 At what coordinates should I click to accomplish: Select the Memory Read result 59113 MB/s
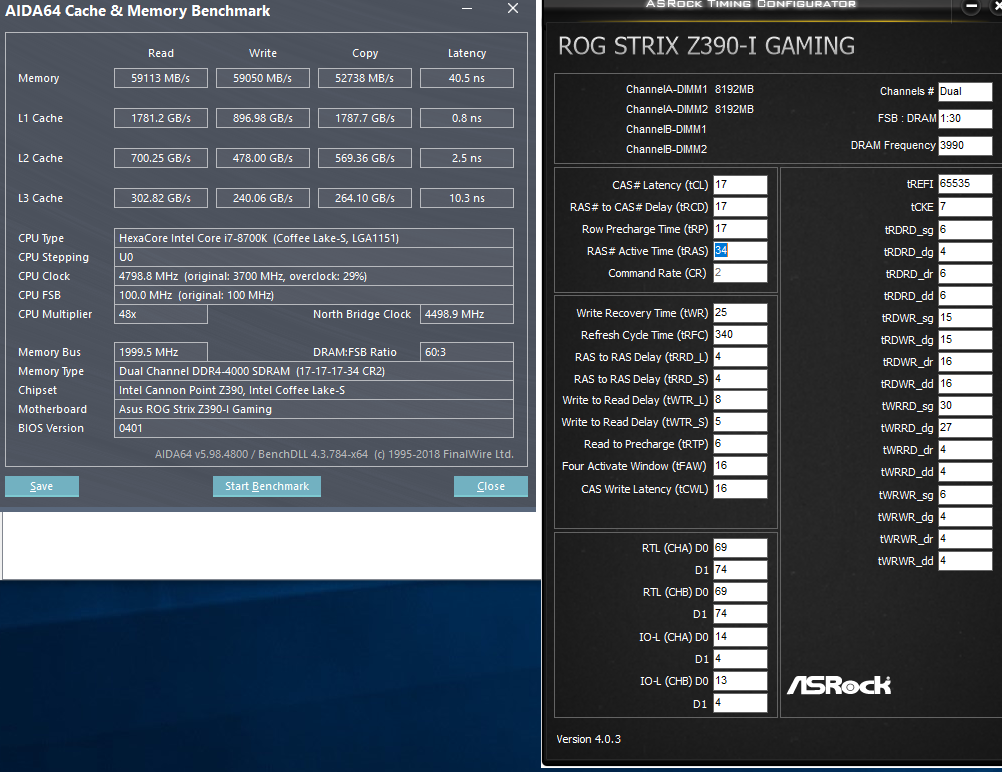click(160, 78)
